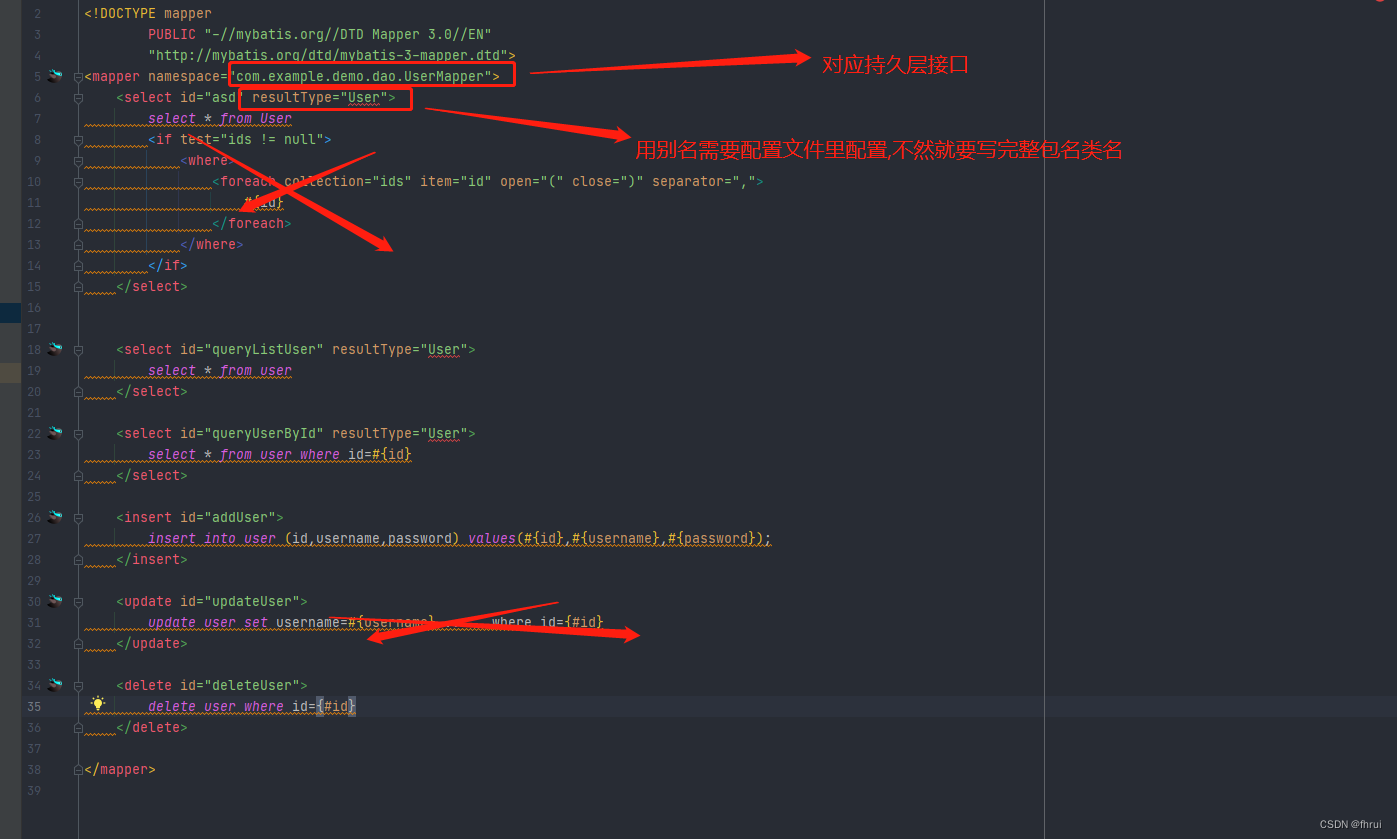Collapse the where element fold region
This screenshot has width=1397, height=839.
(77, 159)
